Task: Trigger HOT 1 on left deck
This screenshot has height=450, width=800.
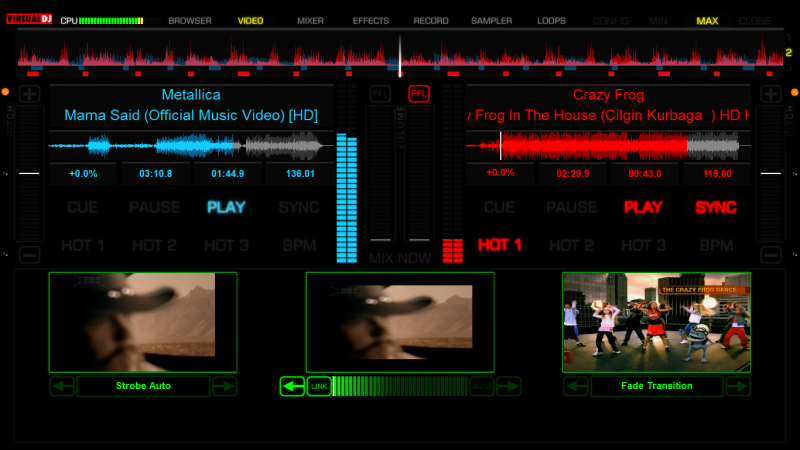Action: [83, 245]
